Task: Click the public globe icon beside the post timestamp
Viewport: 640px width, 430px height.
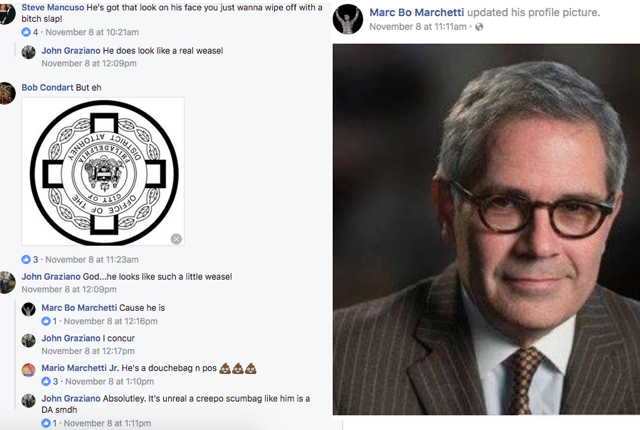Action: [x=479, y=27]
